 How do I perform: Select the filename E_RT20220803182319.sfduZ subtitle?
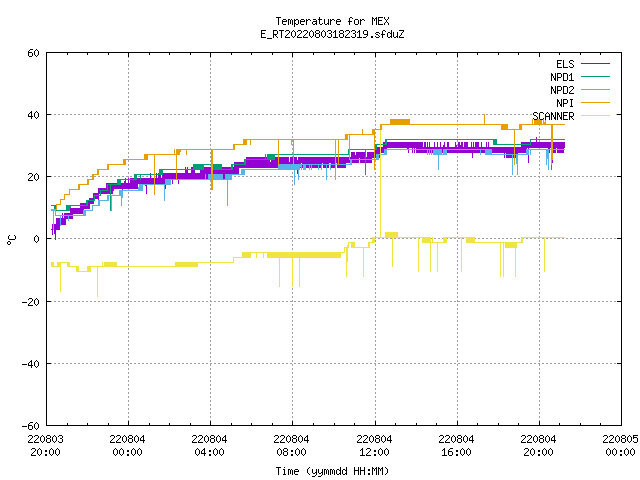click(x=332, y=34)
